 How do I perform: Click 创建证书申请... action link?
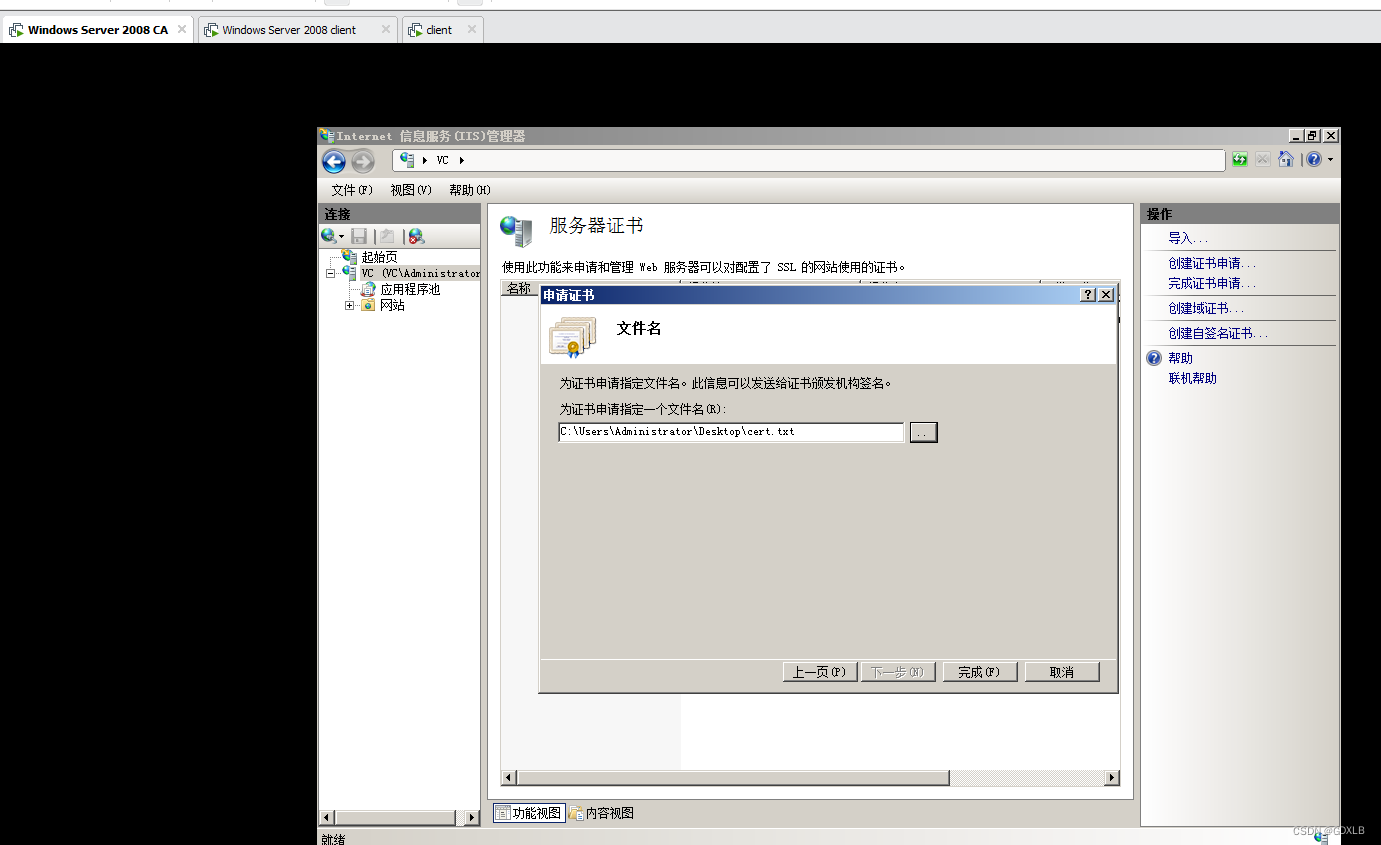(1212, 263)
